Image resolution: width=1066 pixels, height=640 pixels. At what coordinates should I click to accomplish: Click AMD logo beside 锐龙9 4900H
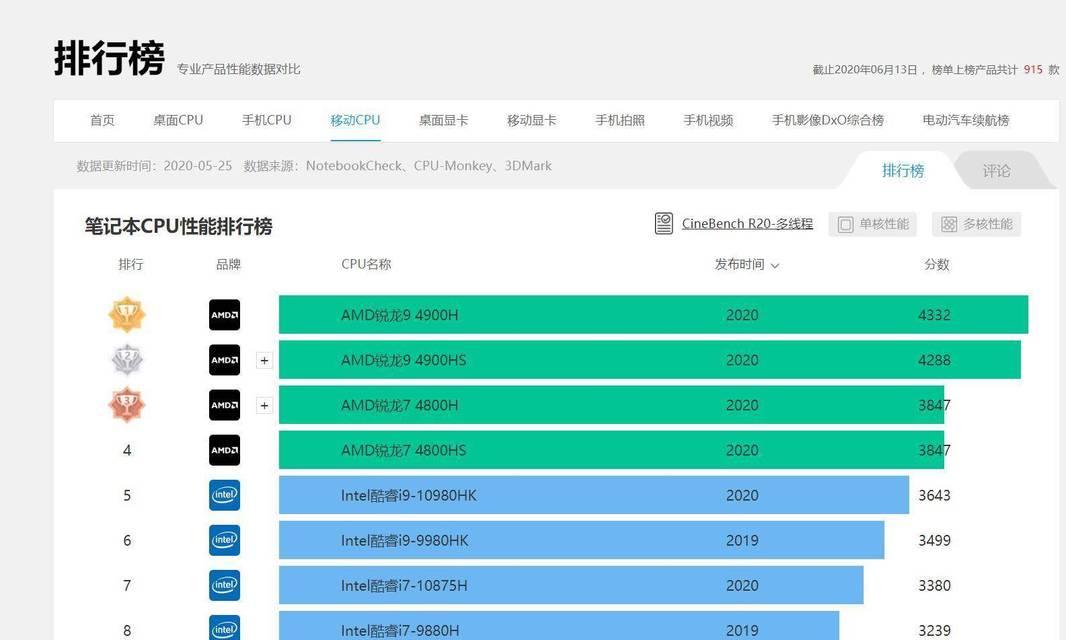coord(224,315)
